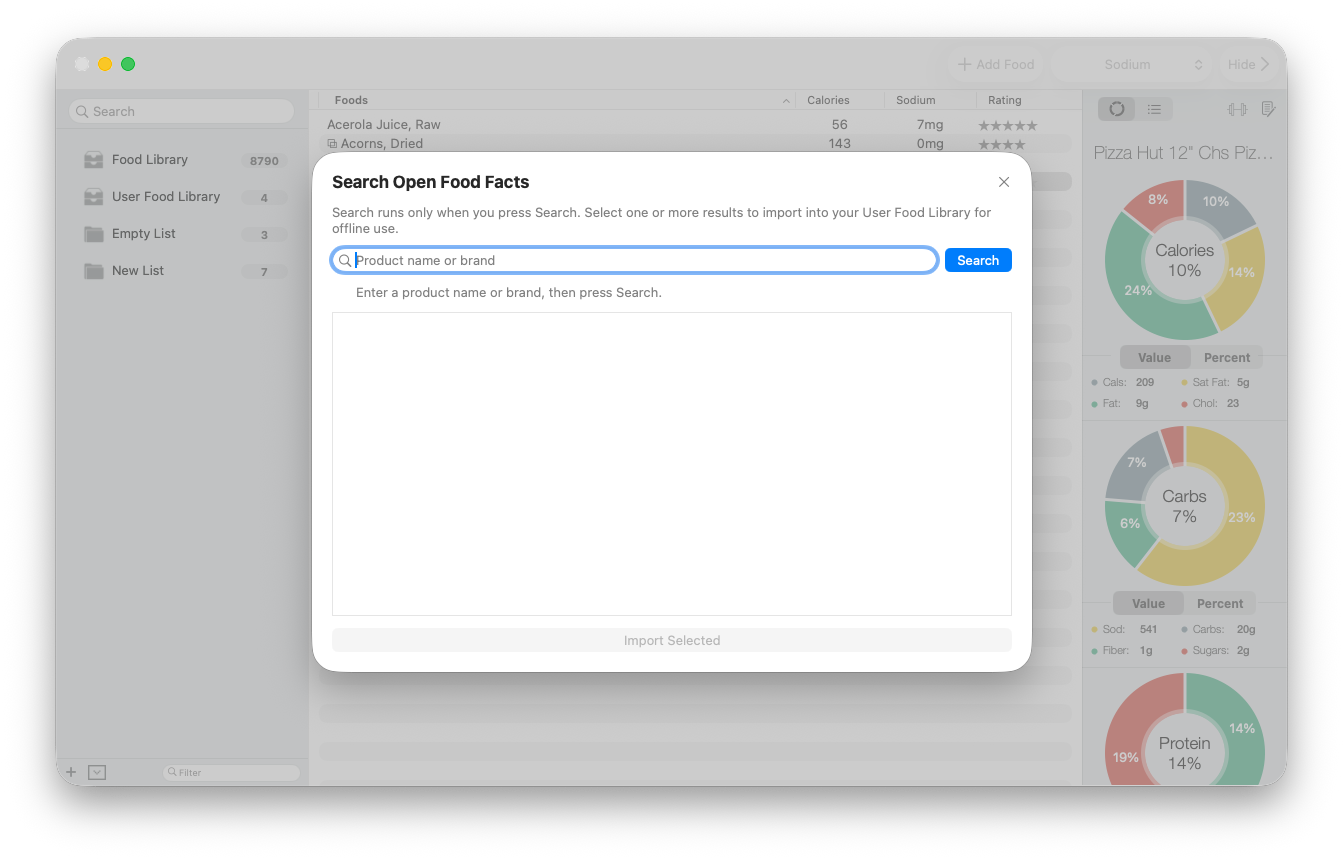Open the dropdown menu beside the plus icon
Screen dimensions: 1343x860
[97, 772]
